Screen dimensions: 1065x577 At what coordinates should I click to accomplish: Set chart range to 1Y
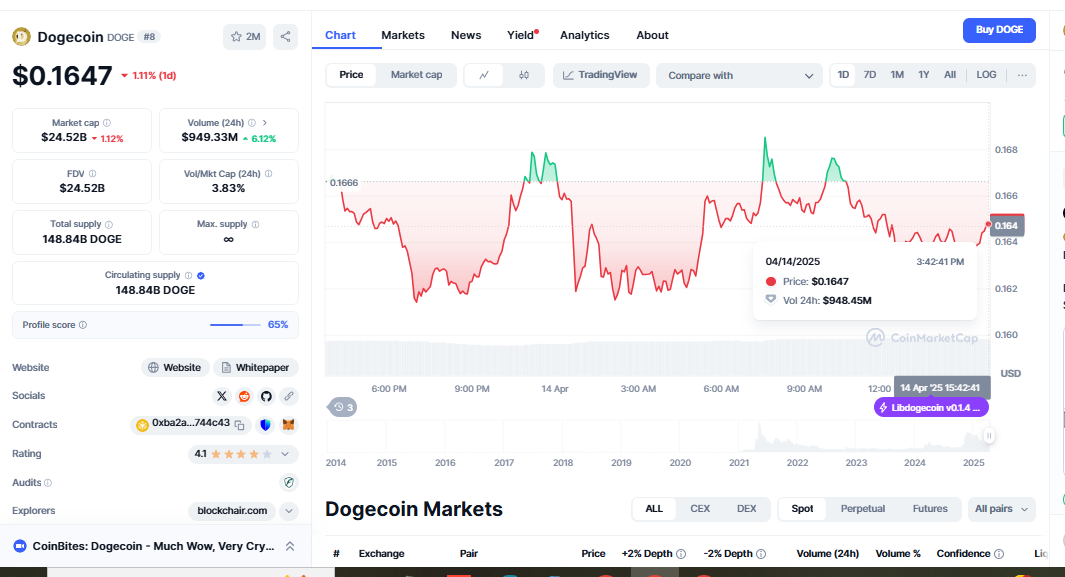[x=924, y=75]
